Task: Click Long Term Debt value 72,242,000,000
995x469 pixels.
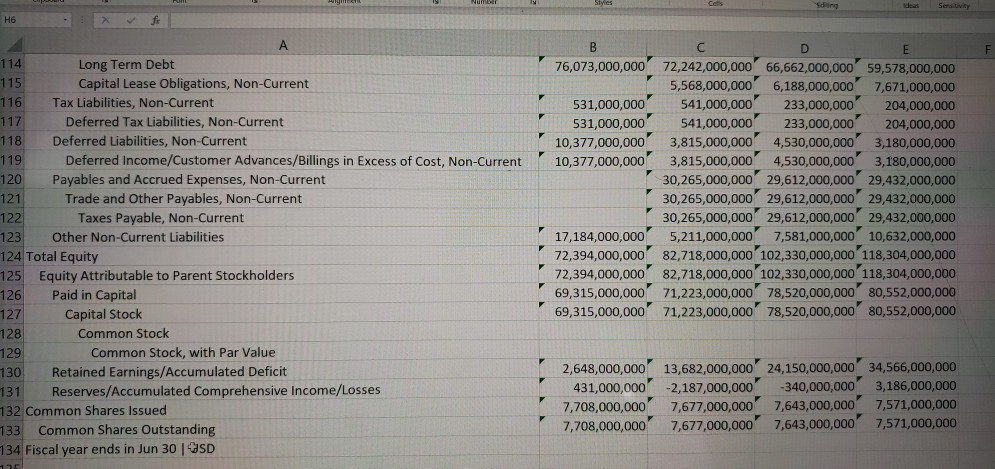Action: point(707,67)
